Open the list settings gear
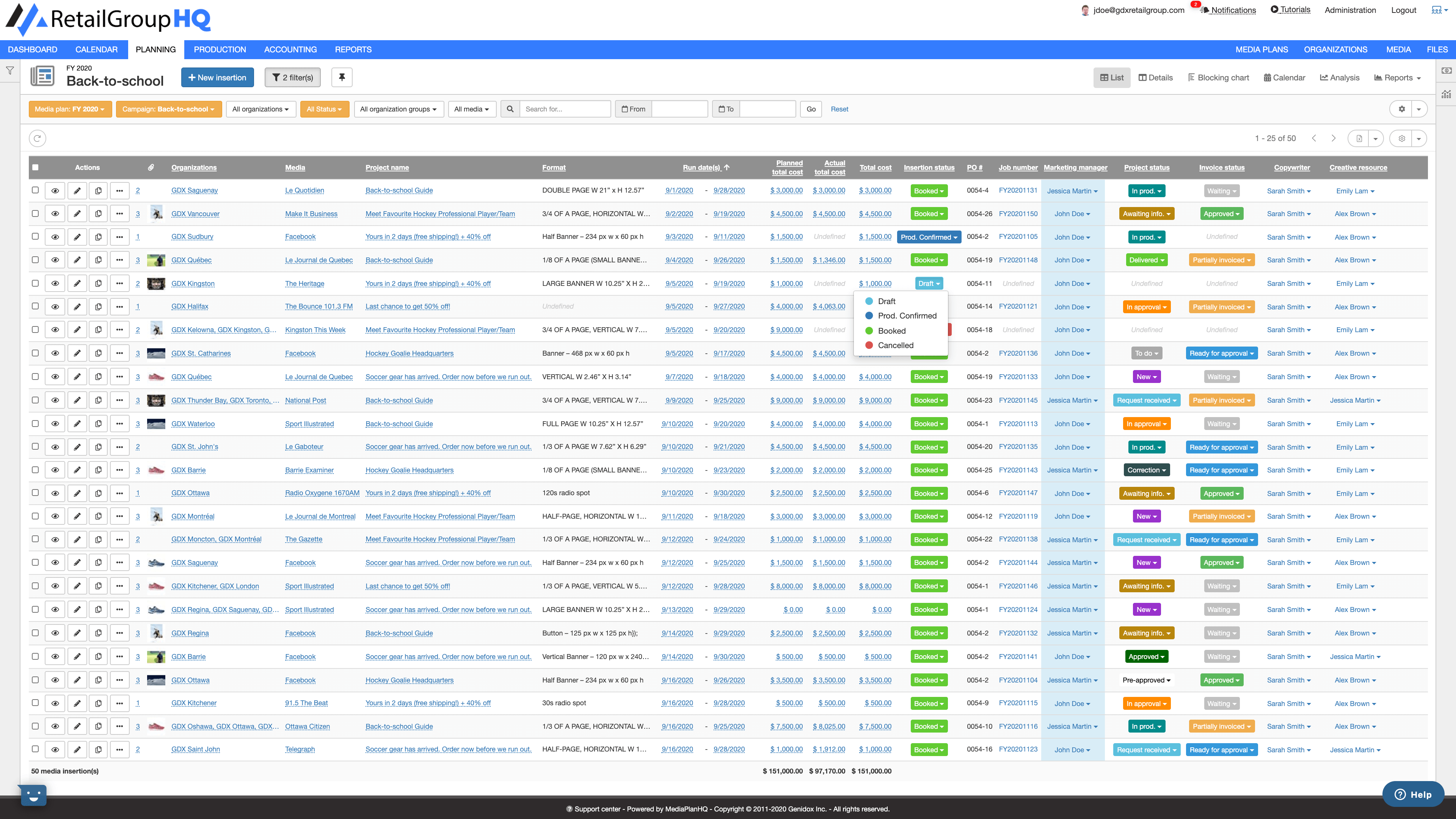Screen dimensions: 1456x819 pos(1402,138)
